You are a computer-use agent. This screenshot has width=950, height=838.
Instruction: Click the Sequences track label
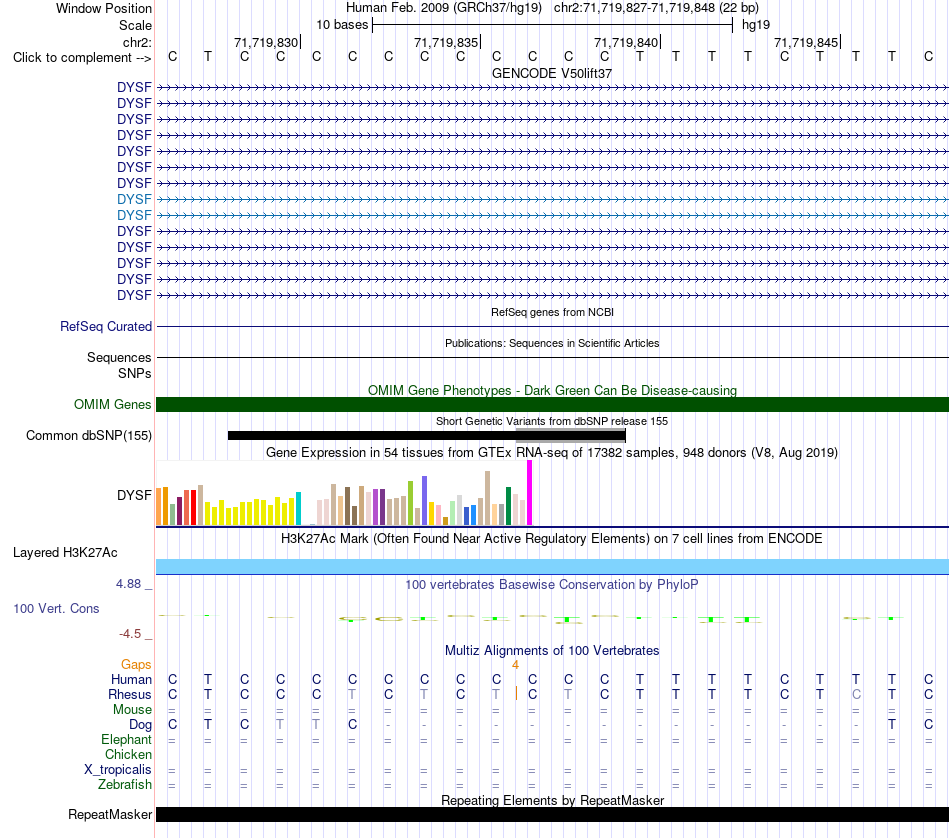(x=119, y=357)
